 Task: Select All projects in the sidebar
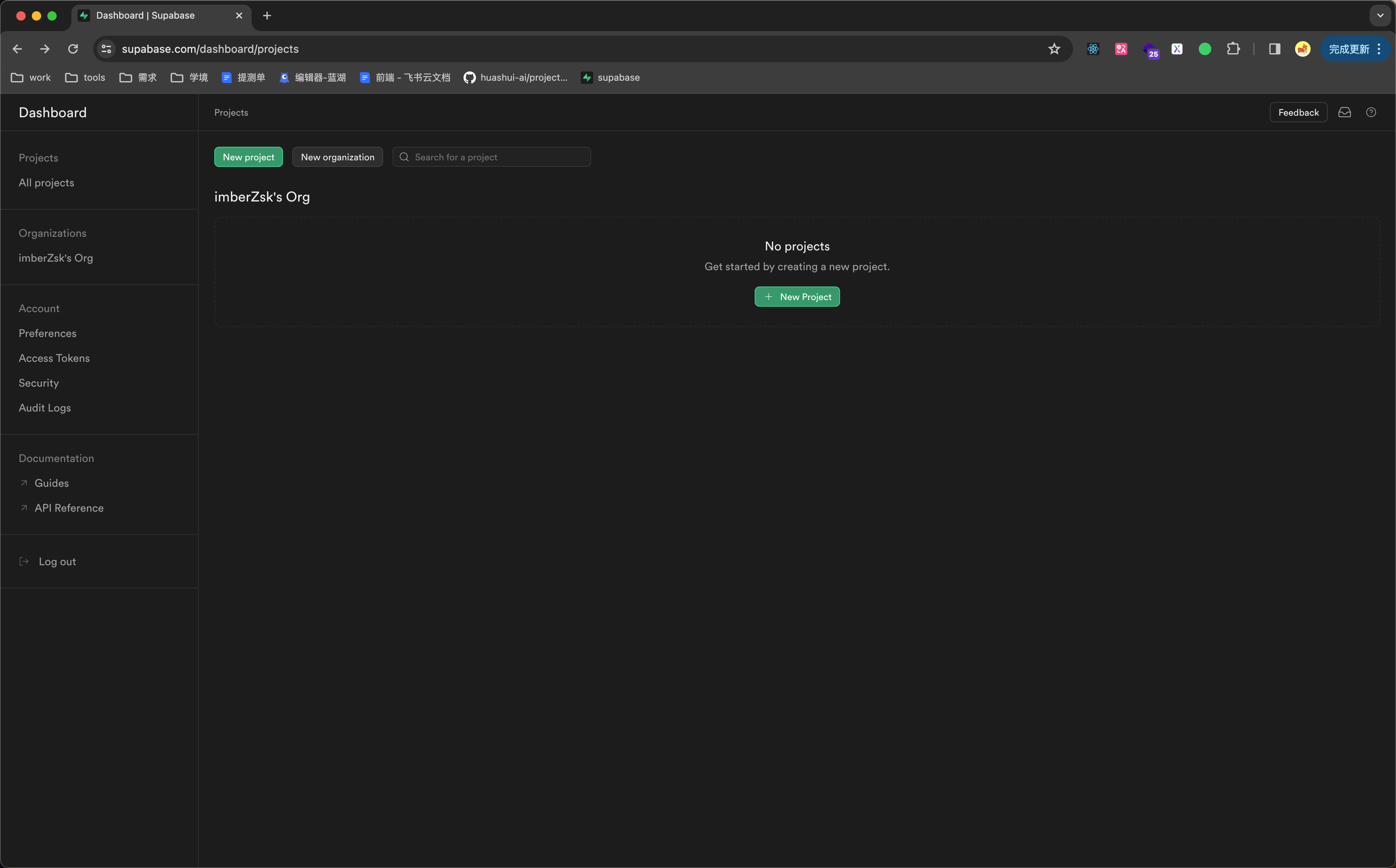click(47, 182)
